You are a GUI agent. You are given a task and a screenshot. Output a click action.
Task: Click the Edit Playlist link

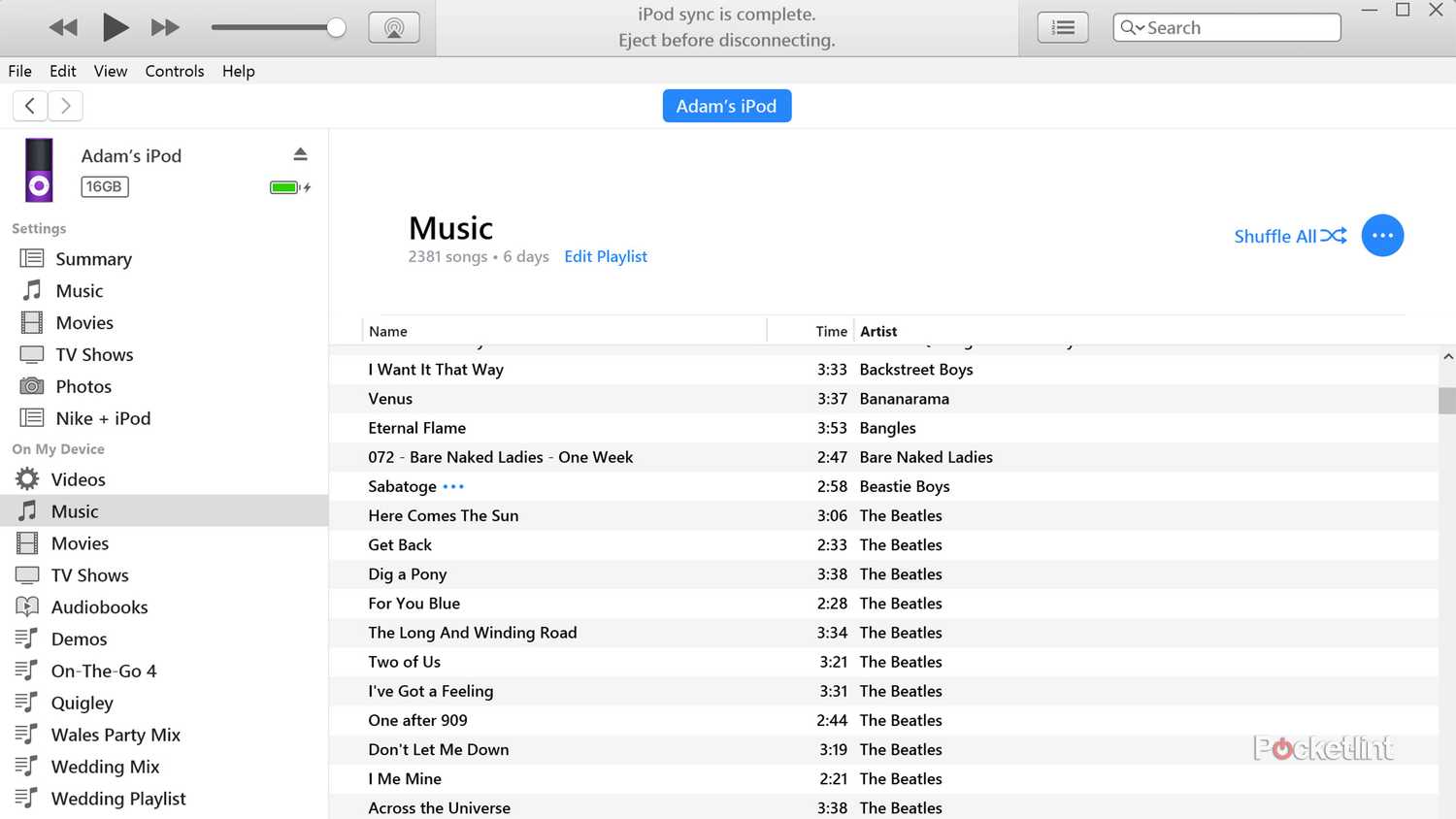pos(606,256)
